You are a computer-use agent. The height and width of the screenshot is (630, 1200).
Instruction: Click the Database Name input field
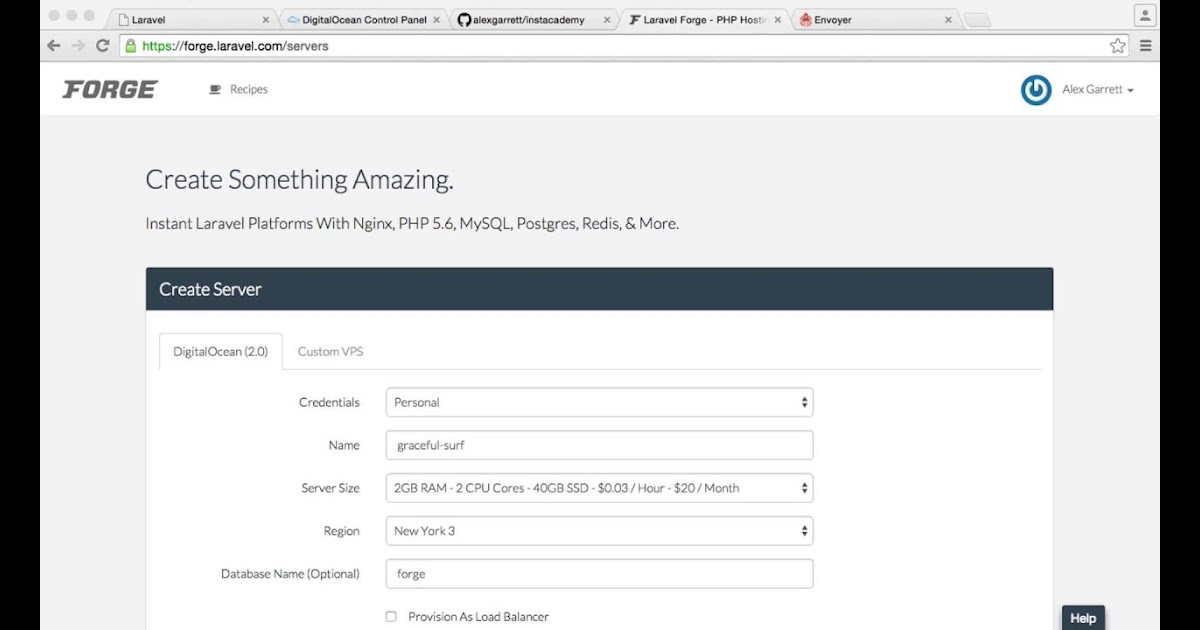coord(599,574)
